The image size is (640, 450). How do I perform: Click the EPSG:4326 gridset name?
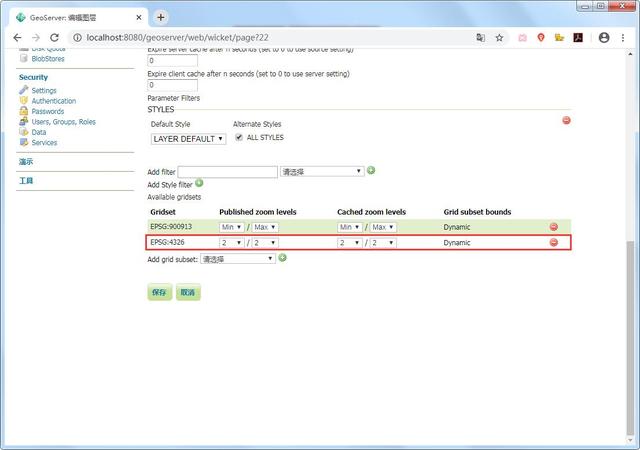(167, 242)
